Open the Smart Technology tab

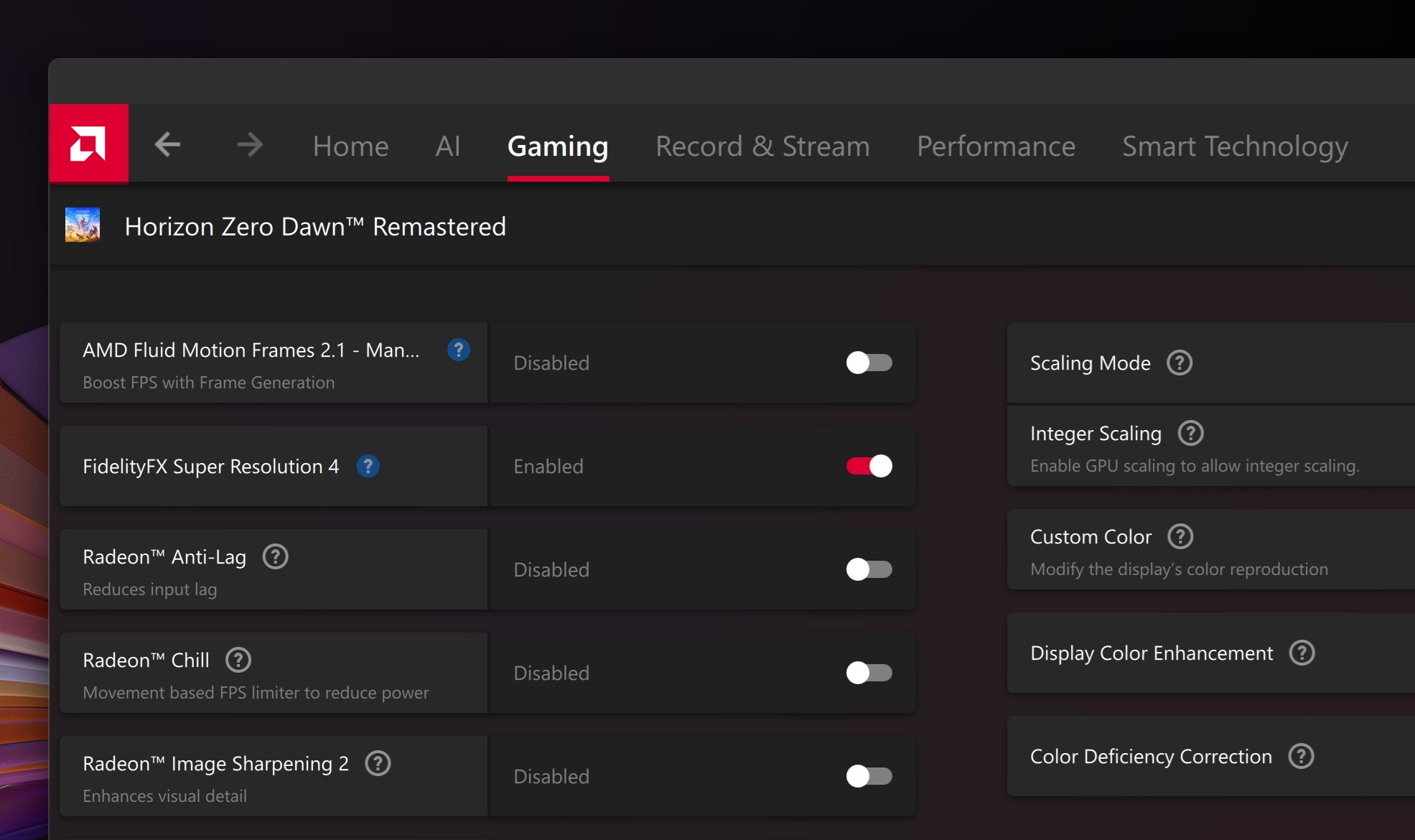click(1235, 146)
